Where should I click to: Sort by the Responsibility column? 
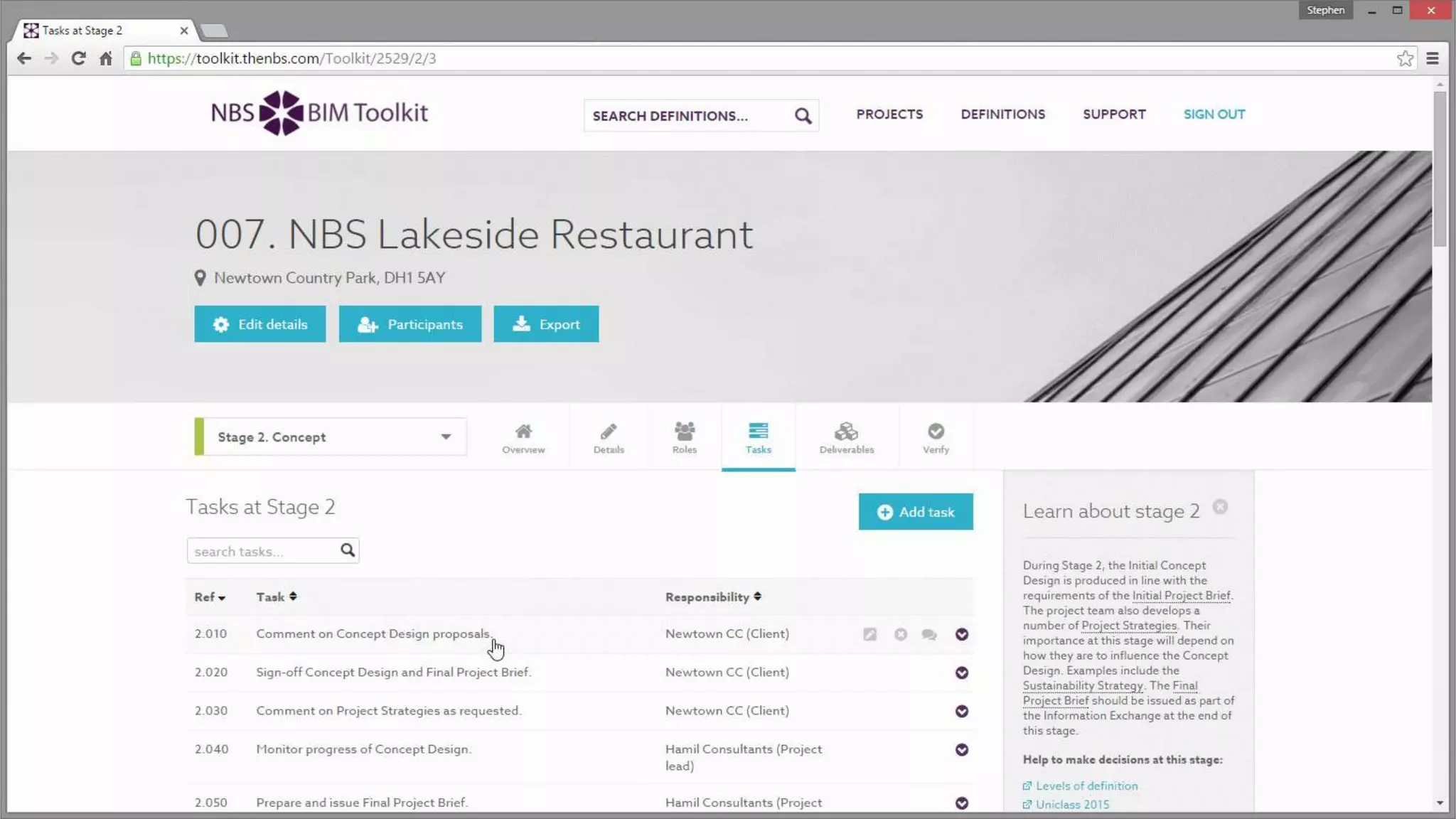pos(713,597)
